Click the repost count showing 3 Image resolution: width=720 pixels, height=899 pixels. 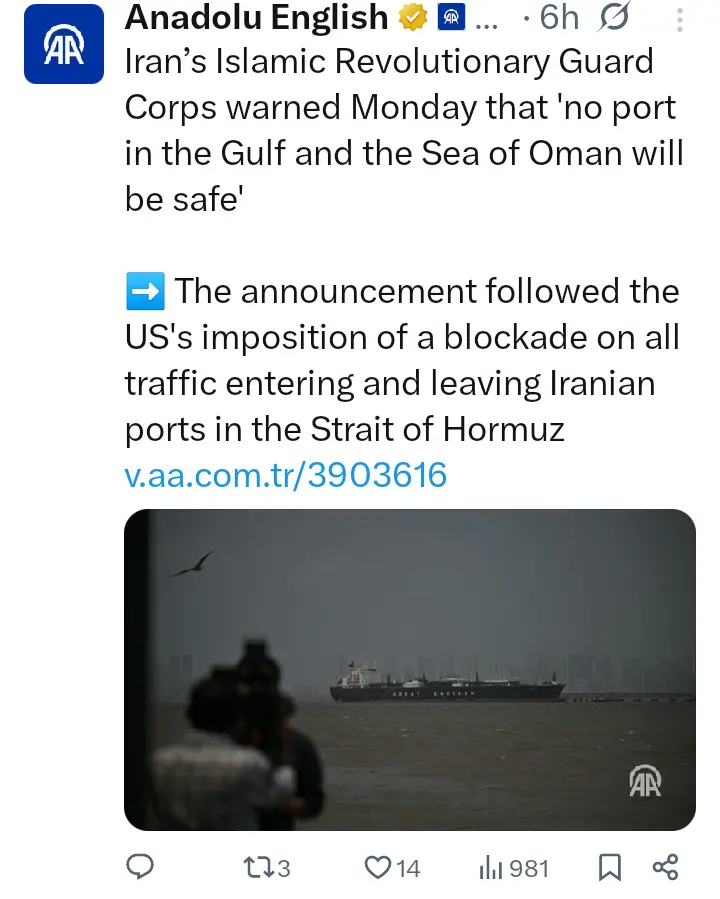(284, 868)
